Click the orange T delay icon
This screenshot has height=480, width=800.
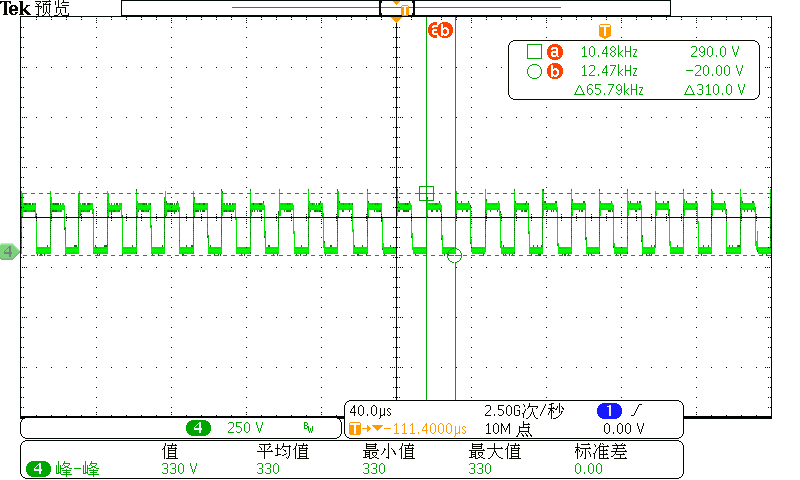(x=355, y=429)
